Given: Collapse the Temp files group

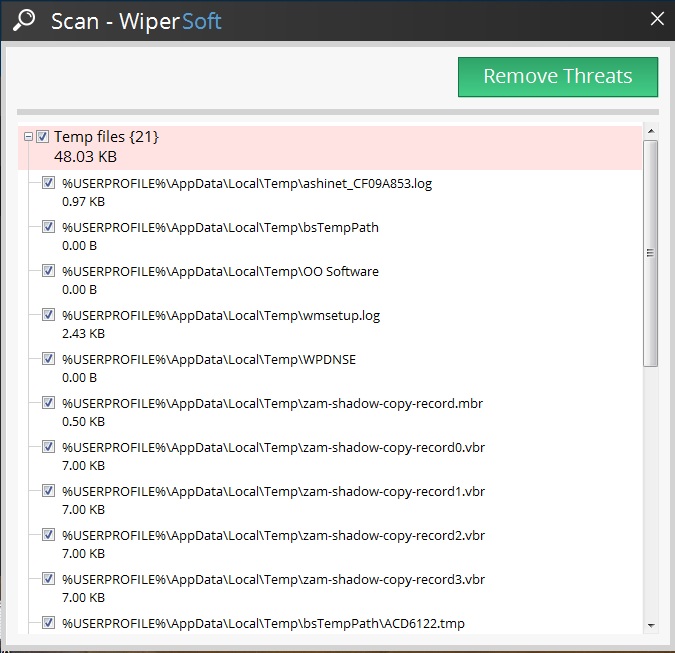Looking at the screenshot, I should tap(28, 137).
